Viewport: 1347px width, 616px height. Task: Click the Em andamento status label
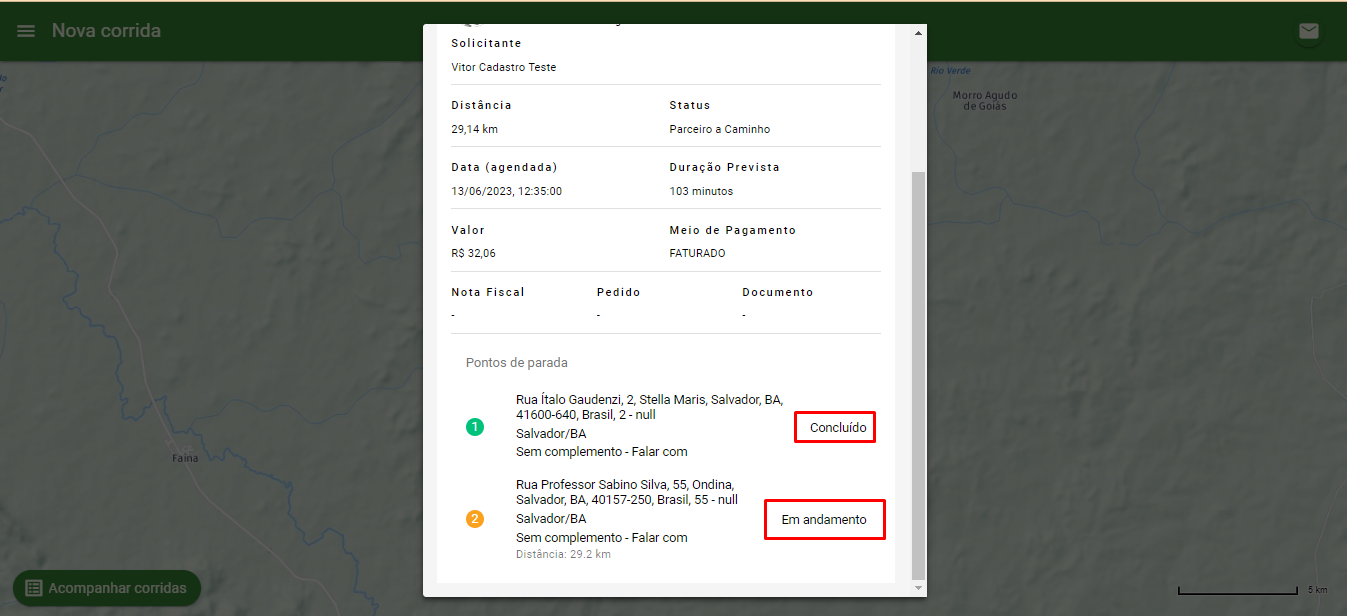click(x=825, y=520)
